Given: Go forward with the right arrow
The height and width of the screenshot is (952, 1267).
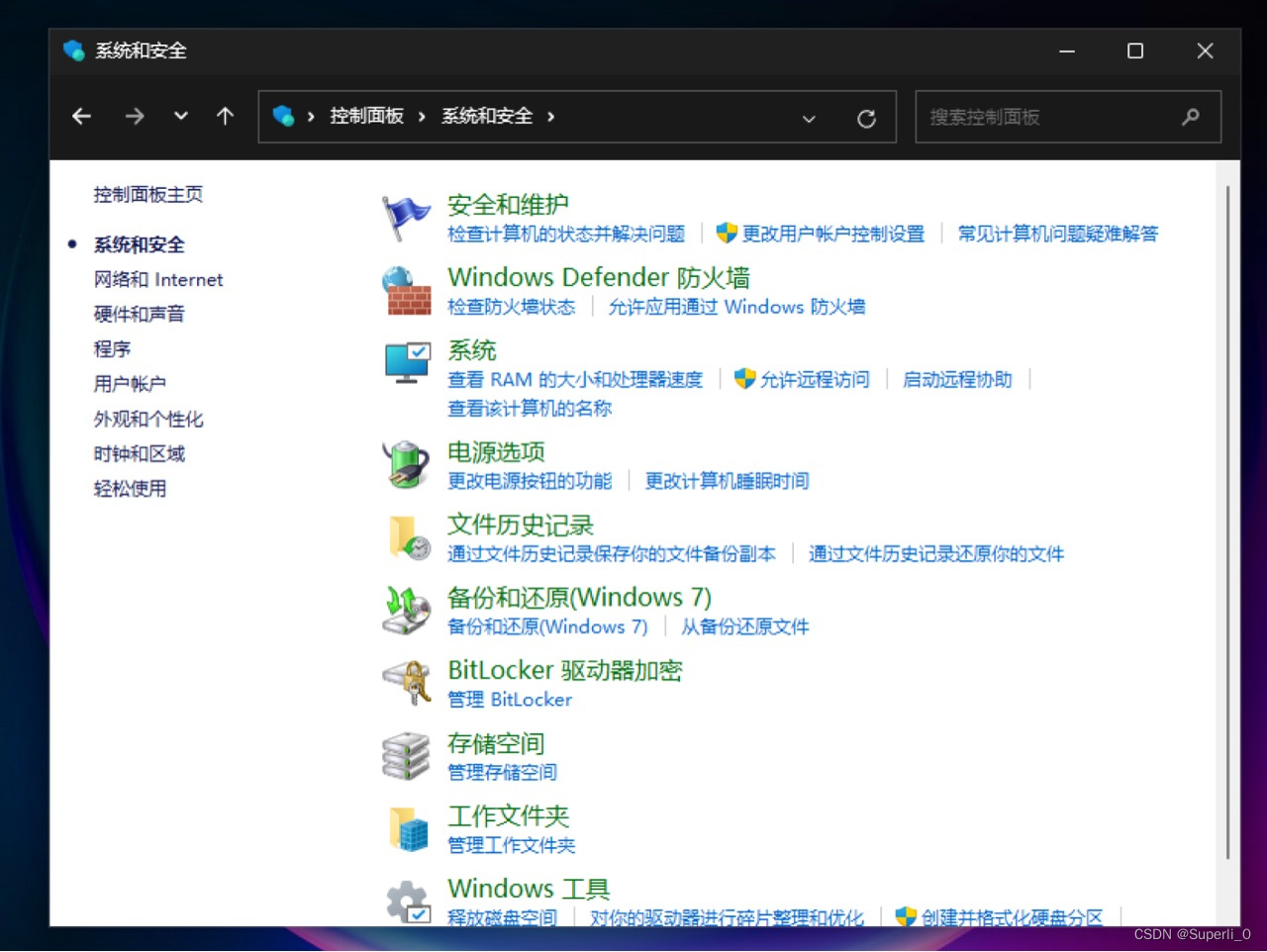Looking at the screenshot, I should [135, 117].
